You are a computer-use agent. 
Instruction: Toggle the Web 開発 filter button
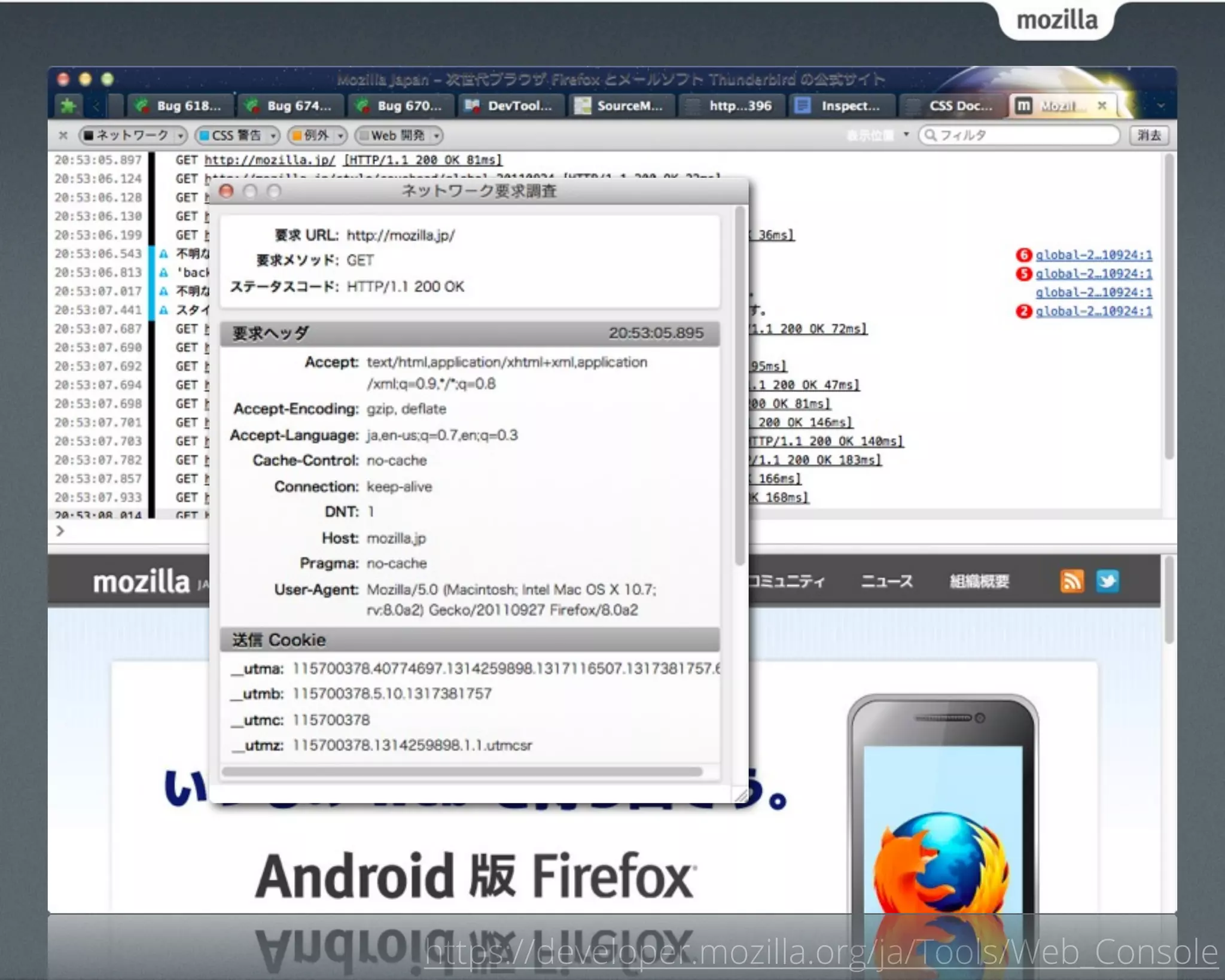(x=392, y=135)
